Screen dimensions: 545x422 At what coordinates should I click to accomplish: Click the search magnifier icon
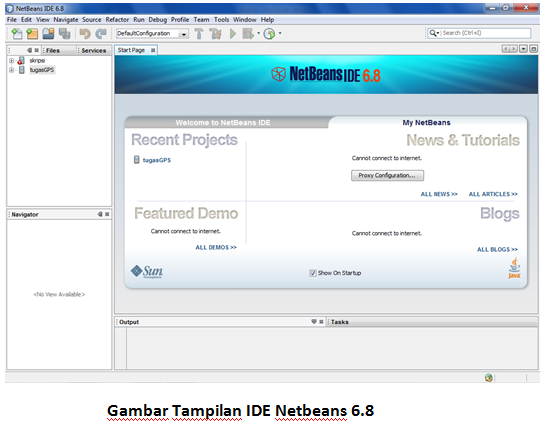click(432, 33)
